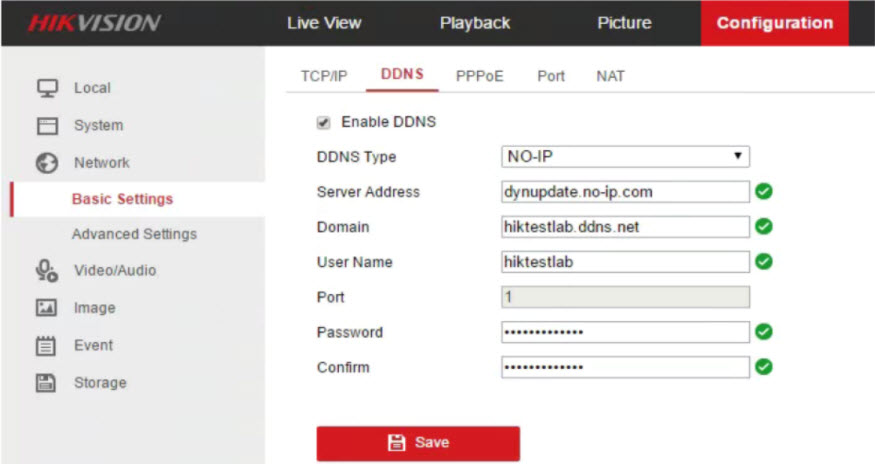Click the Image picture icon
Image resolution: width=875 pixels, height=464 pixels.
click(46, 308)
